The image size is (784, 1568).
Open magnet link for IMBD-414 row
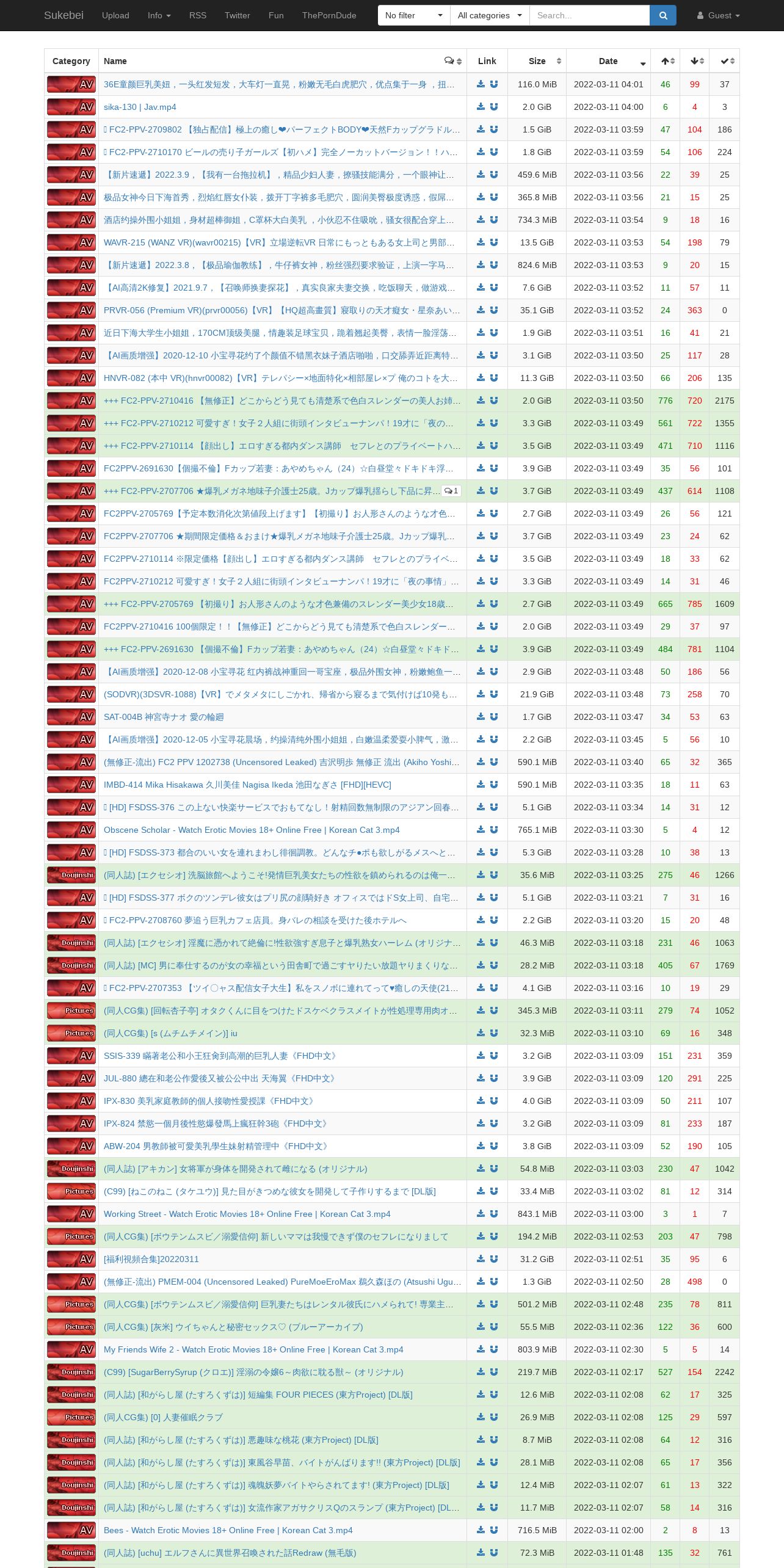click(493, 785)
